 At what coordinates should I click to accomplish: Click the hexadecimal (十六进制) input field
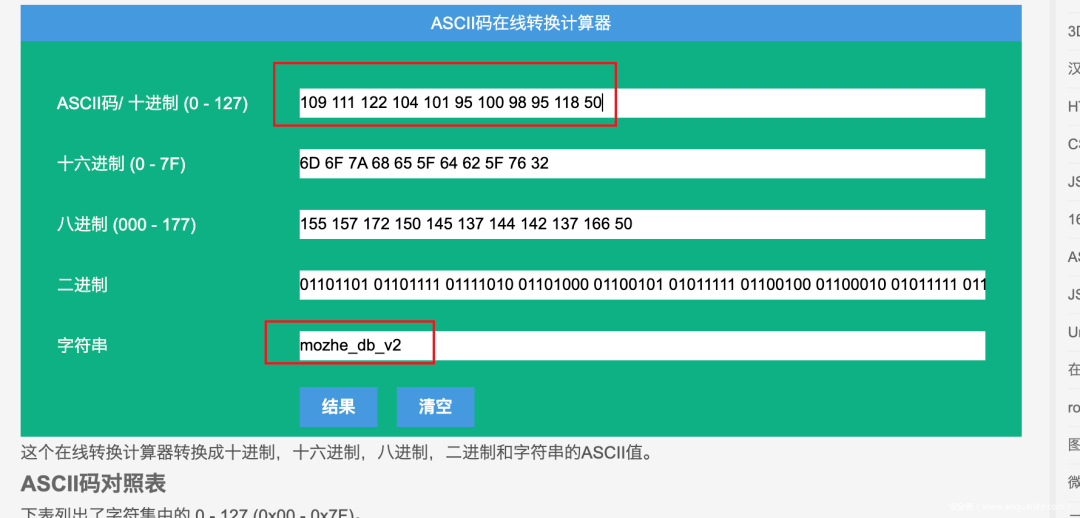[x=640, y=163]
